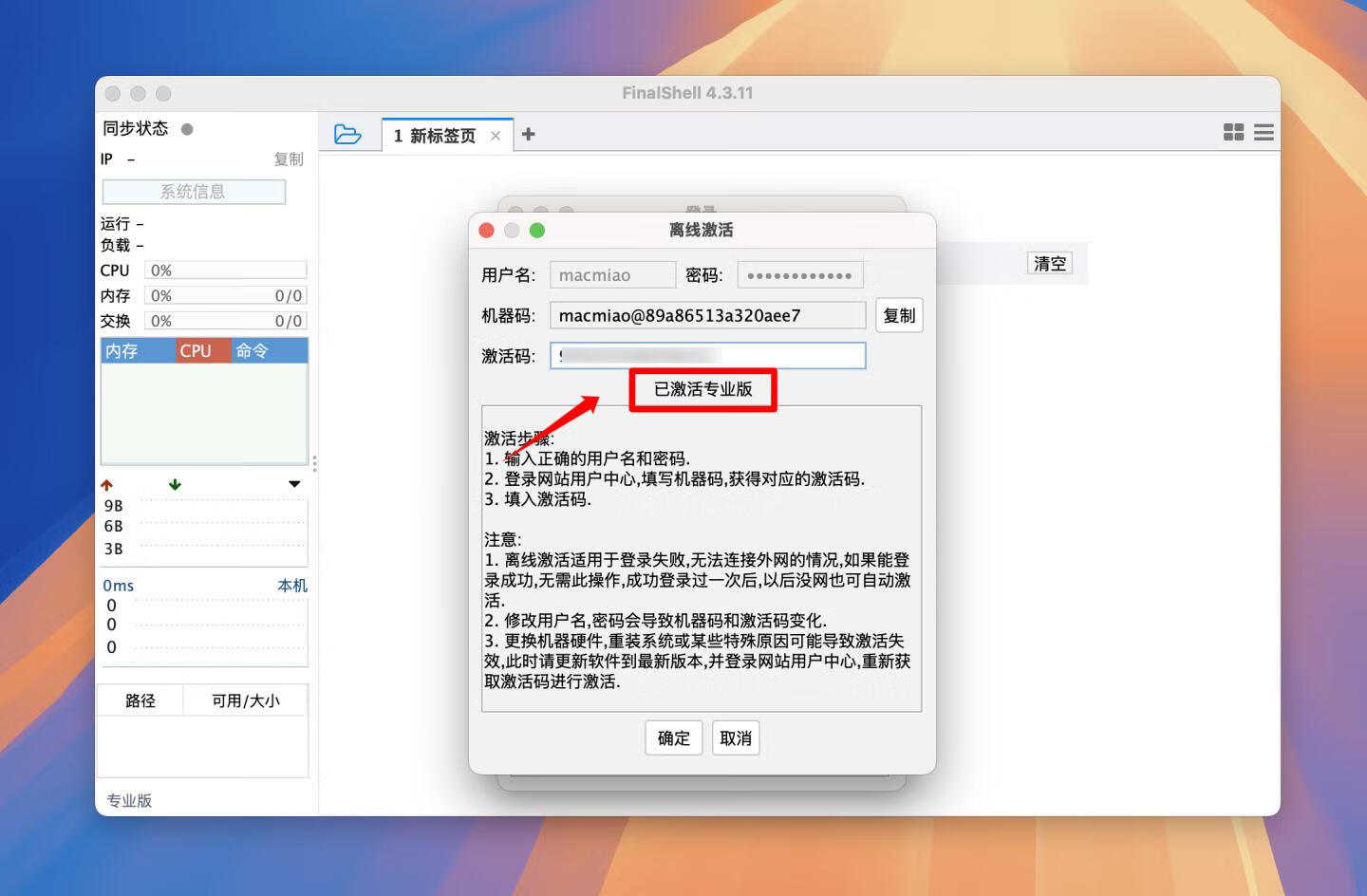Click the download traffic down arrow
Image resolution: width=1367 pixels, height=896 pixels.
pyautogui.click(x=175, y=484)
